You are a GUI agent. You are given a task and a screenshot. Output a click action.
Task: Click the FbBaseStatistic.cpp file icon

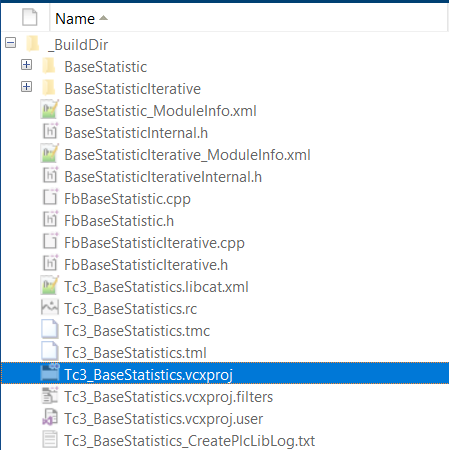pyautogui.click(x=50, y=197)
